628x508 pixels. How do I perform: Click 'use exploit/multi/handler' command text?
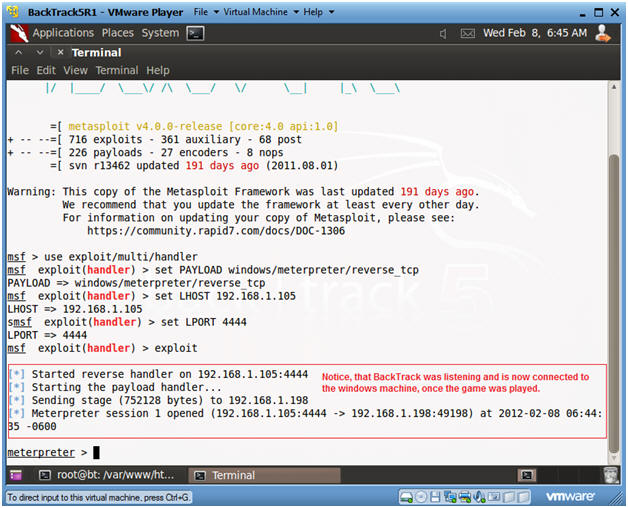click(x=121, y=257)
